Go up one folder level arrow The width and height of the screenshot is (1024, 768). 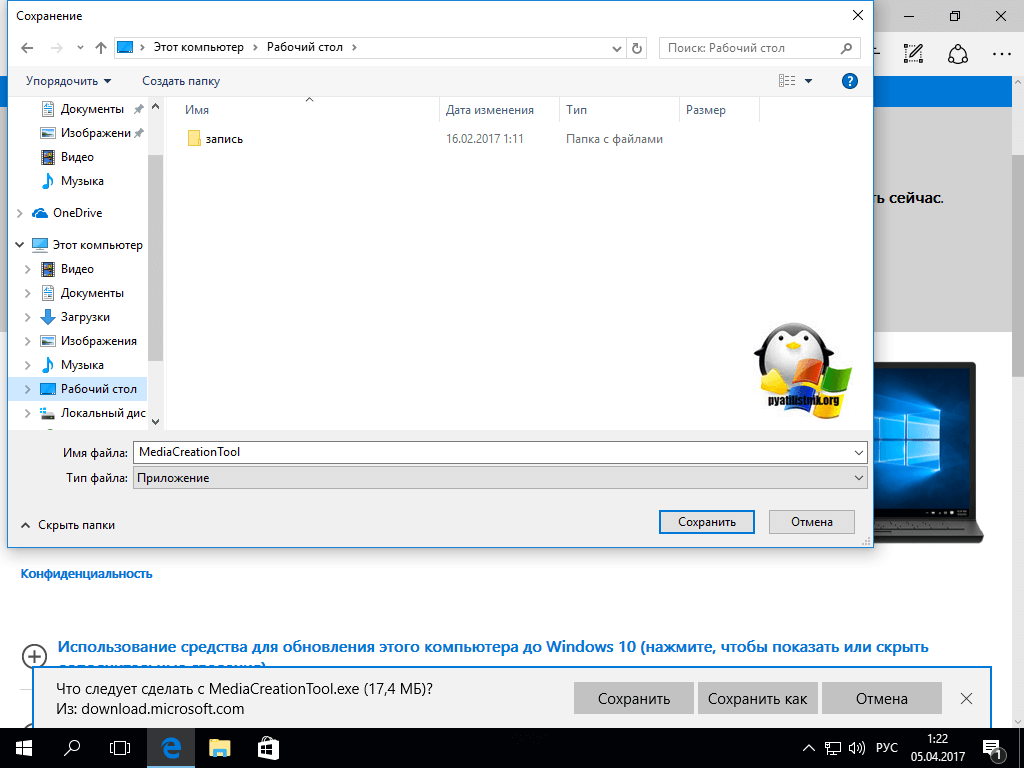click(101, 48)
